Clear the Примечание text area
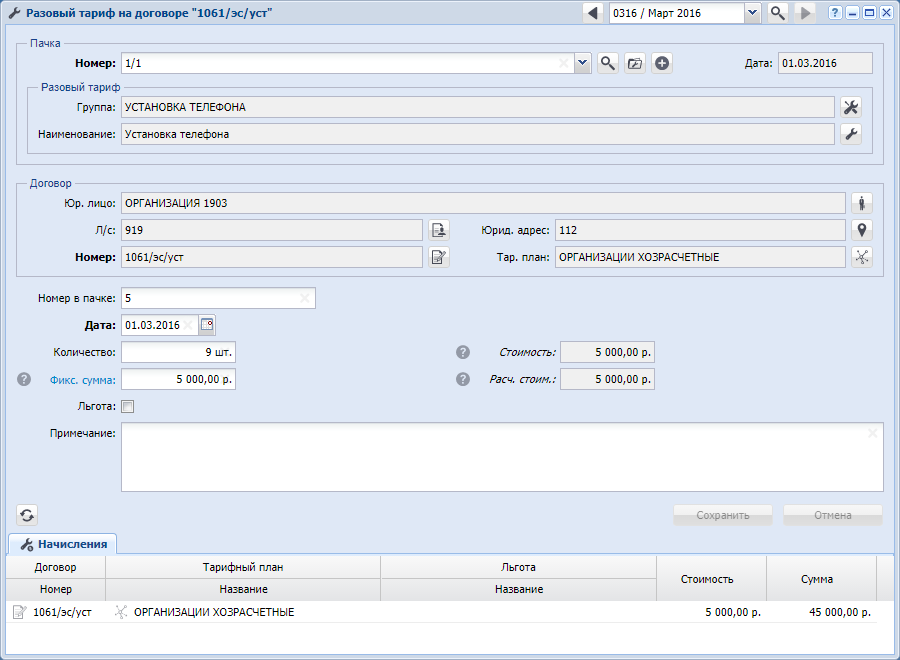This screenshot has height=660, width=900. [x=872, y=433]
